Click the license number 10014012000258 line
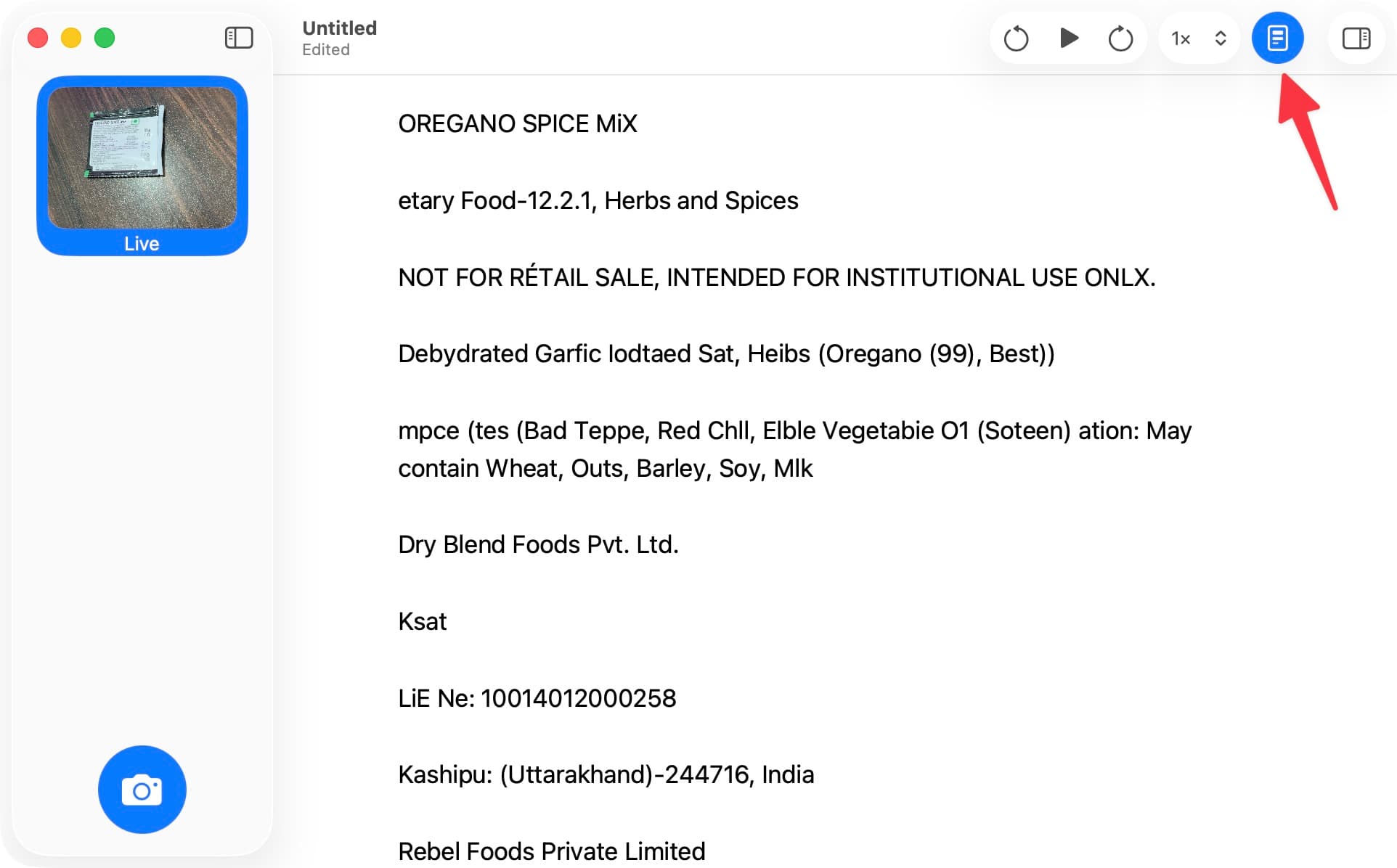Viewport: 1397px width, 868px height. [537, 698]
